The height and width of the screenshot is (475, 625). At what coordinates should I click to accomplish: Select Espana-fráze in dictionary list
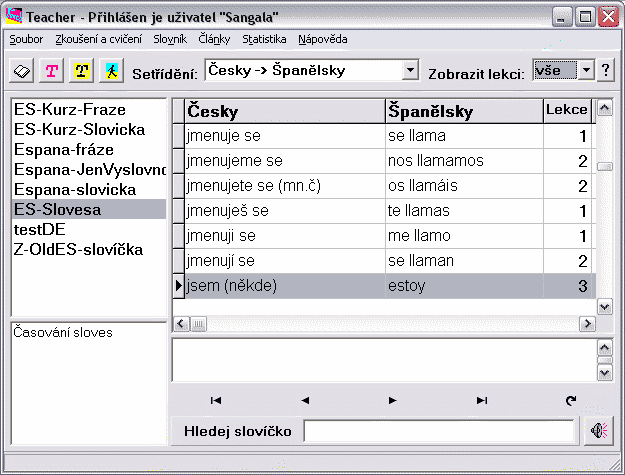pyautogui.click(x=89, y=149)
